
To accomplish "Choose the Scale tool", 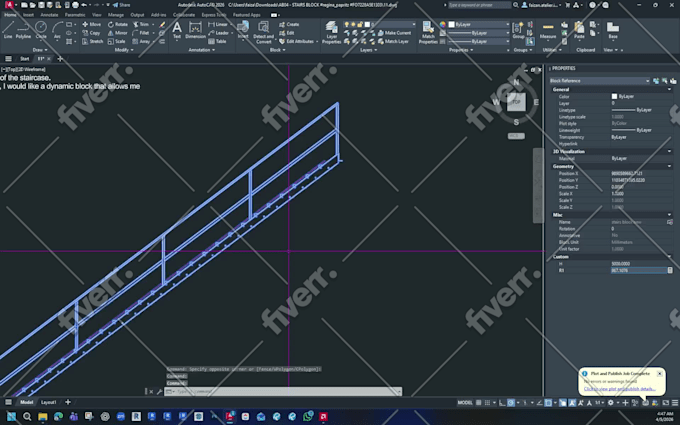I will (117, 41).
